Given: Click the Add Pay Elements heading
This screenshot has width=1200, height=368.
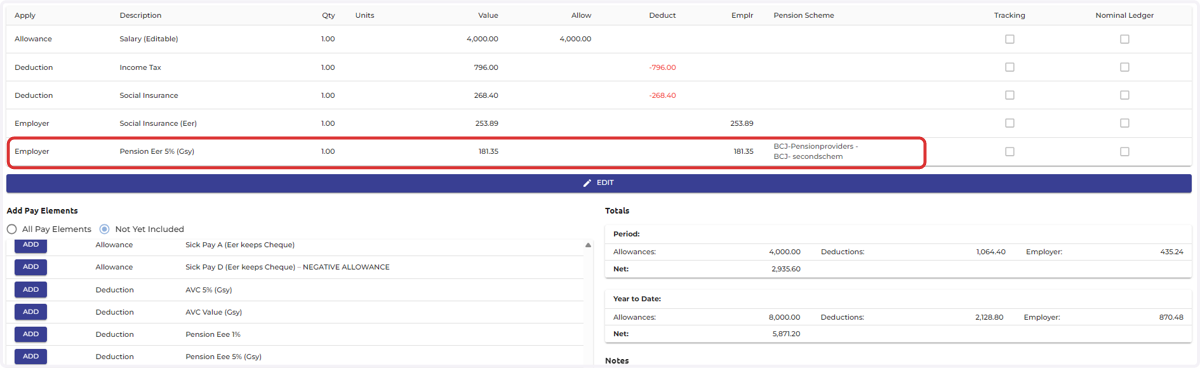Looking at the screenshot, I should click(x=42, y=211).
